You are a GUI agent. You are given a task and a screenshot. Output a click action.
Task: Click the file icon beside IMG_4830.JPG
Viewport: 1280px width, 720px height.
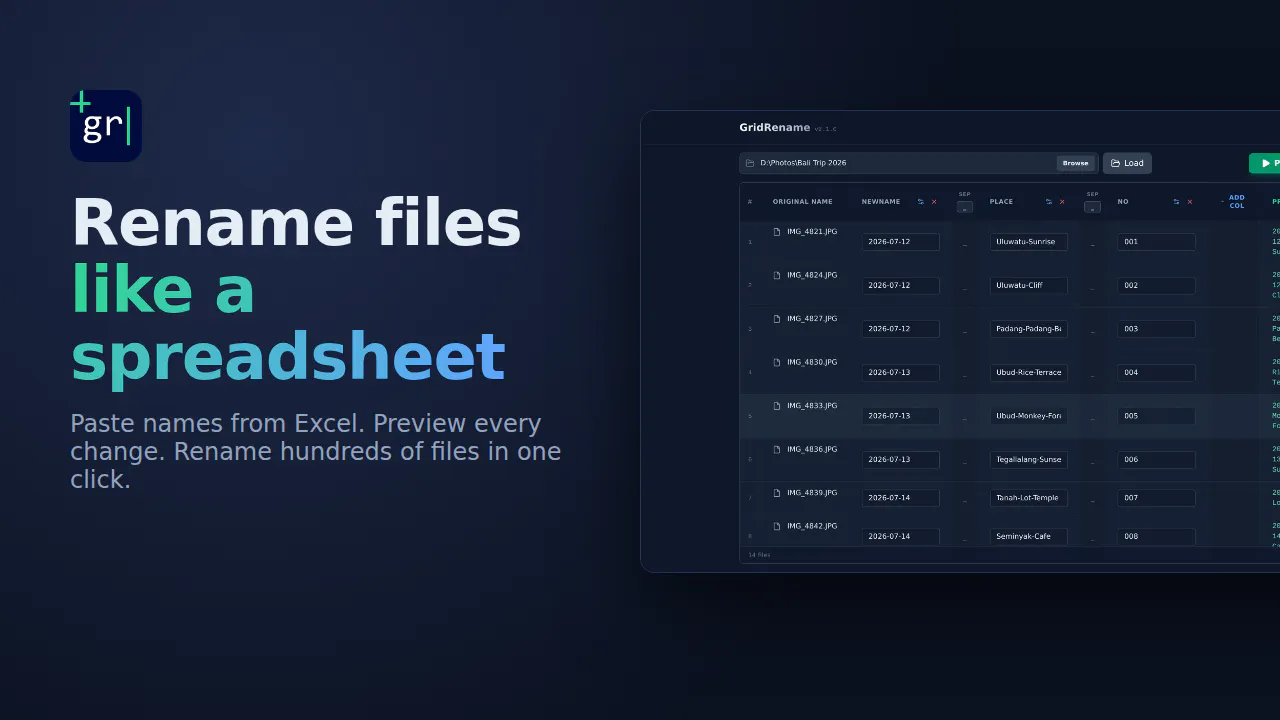[x=777, y=362]
